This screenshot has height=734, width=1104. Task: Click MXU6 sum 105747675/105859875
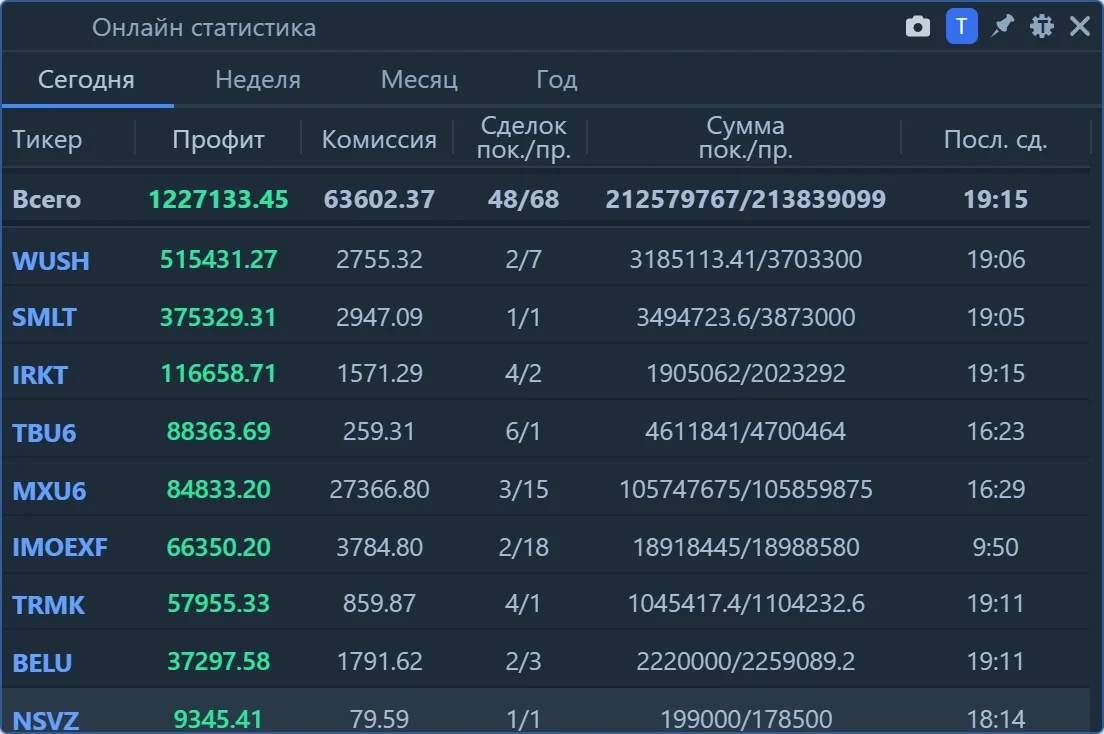click(746, 489)
